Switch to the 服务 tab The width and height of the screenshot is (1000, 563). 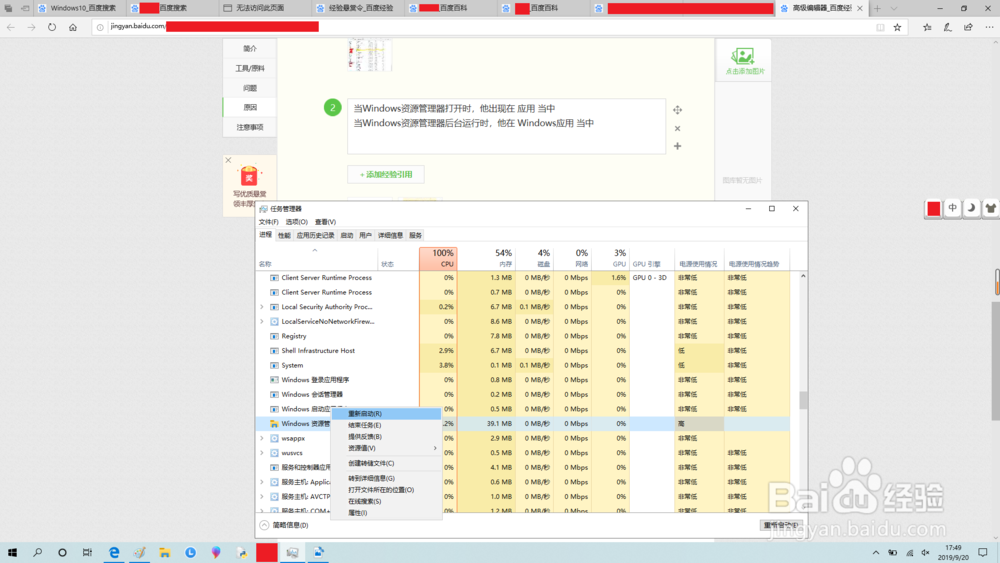[x=415, y=235]
